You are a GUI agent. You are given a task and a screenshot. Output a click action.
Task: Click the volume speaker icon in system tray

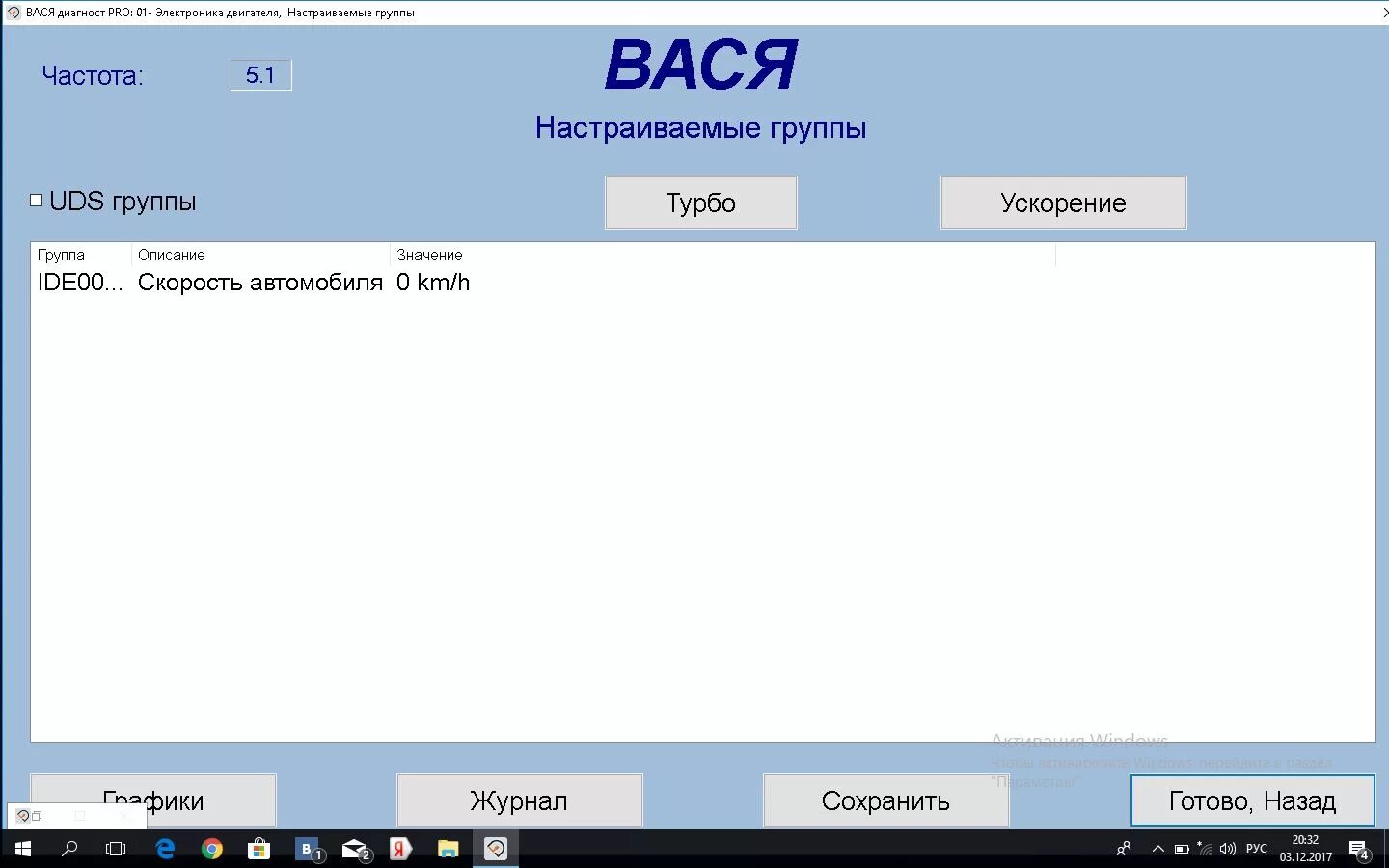[1227, 849]
